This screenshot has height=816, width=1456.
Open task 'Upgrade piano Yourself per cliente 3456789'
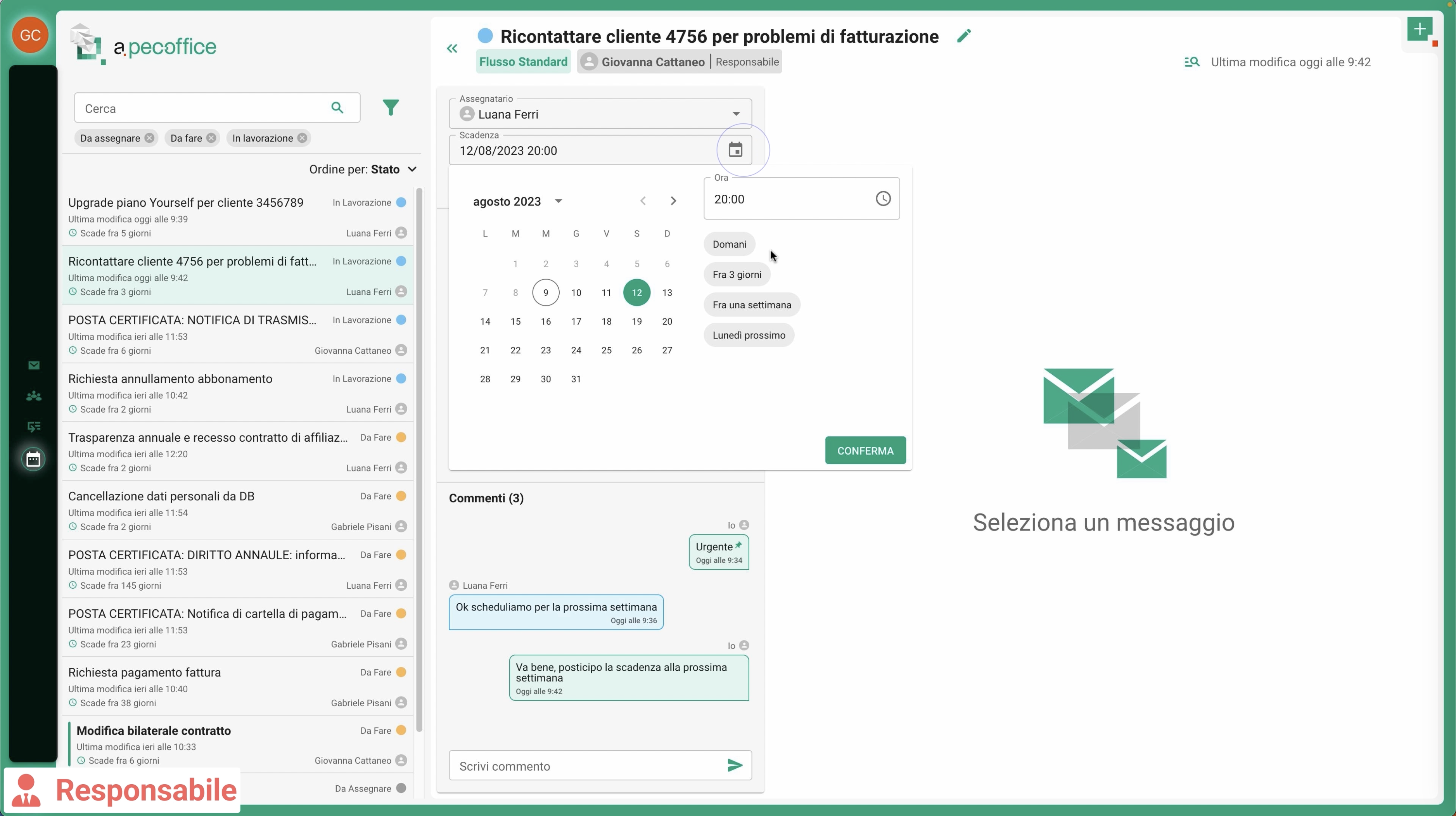click(237, 217)
